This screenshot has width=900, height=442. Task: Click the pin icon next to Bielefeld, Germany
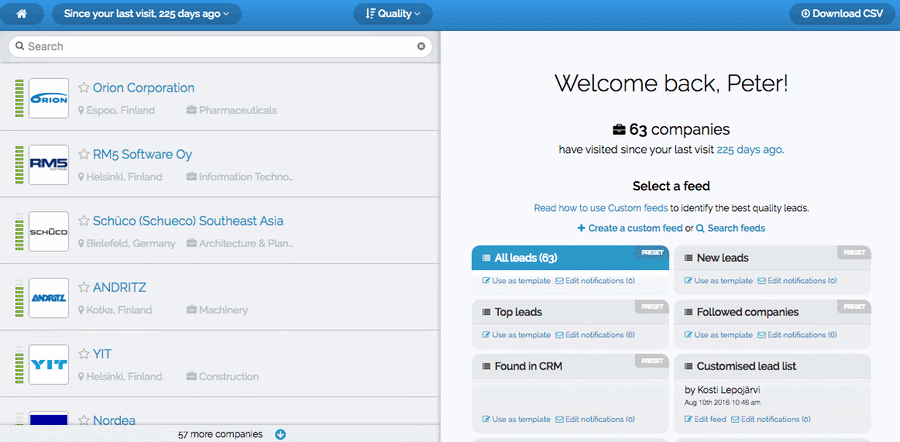coord(82,243)
